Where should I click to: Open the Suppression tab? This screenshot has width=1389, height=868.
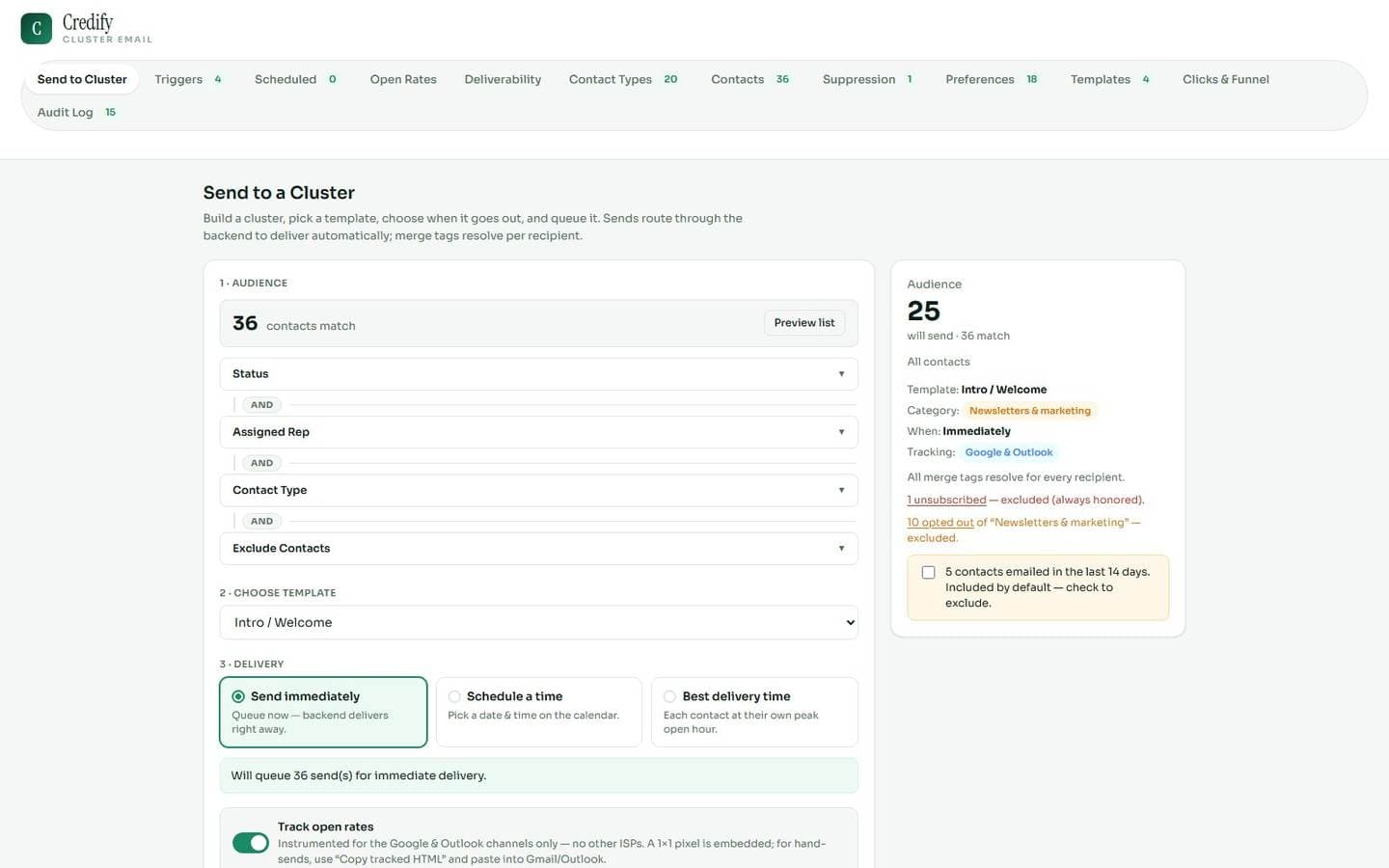pyautogui.click(x=867, y=79)
